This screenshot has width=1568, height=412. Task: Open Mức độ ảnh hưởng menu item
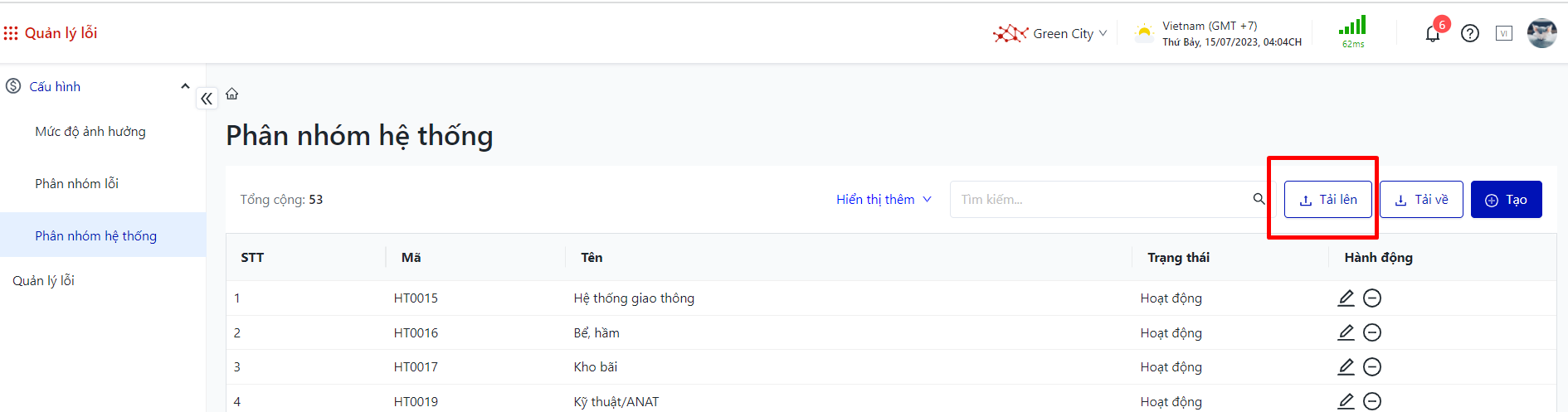(90, 132)
